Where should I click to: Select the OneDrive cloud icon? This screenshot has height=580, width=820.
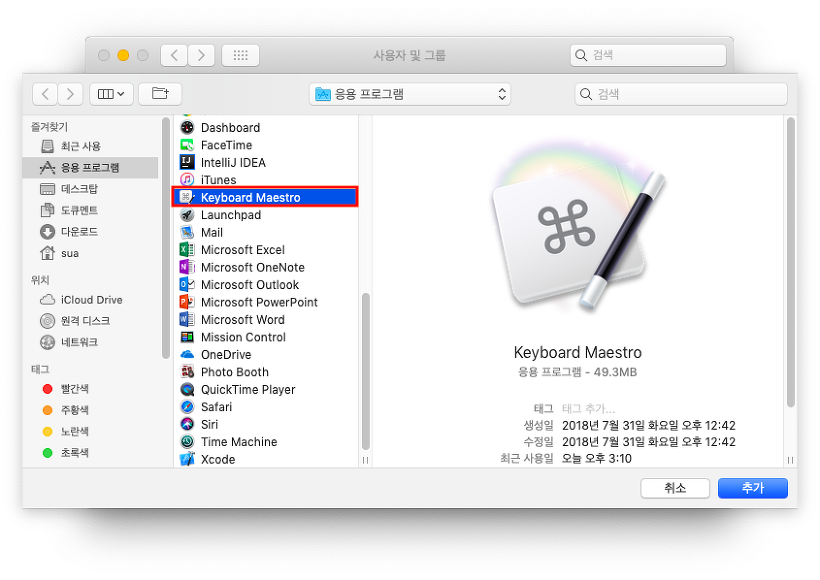click(x=187, y=355)
